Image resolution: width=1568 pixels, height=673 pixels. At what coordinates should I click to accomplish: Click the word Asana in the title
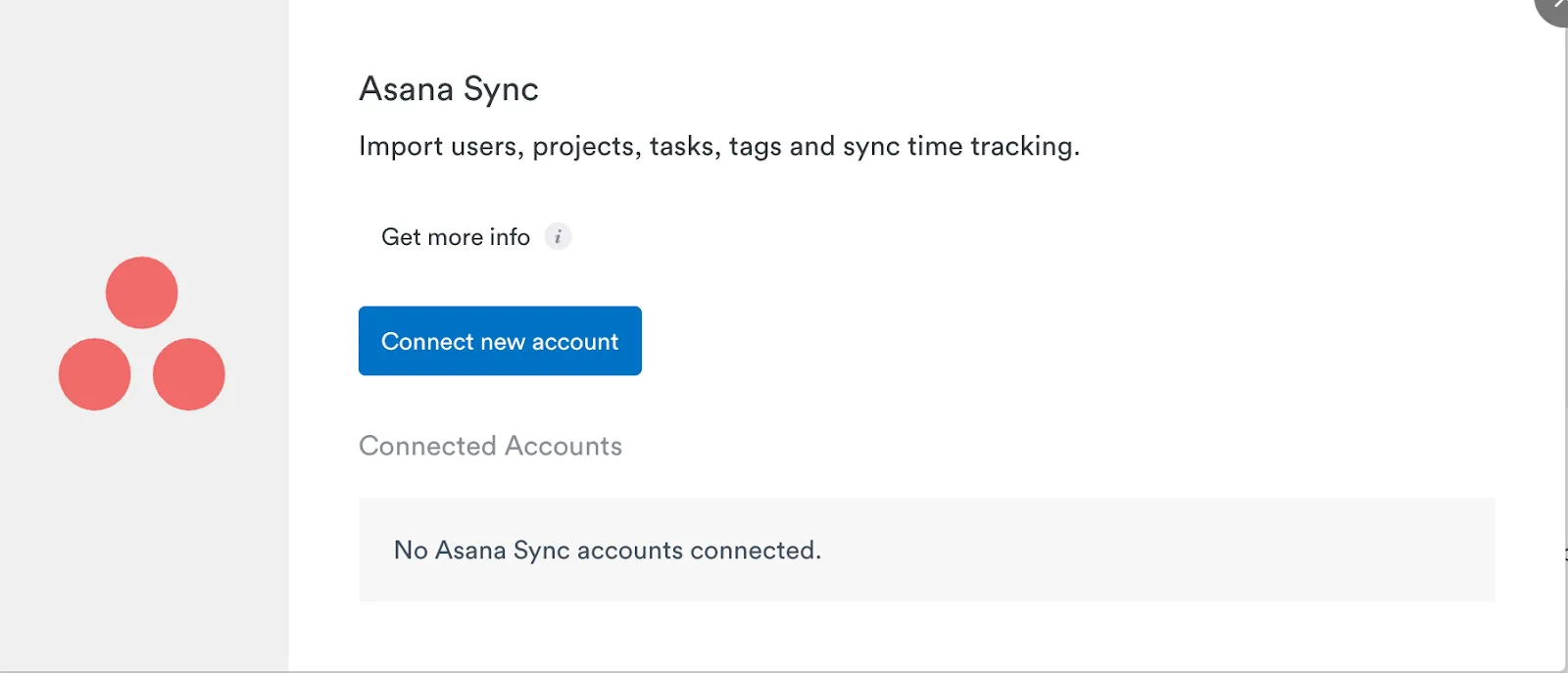(407, 89)
